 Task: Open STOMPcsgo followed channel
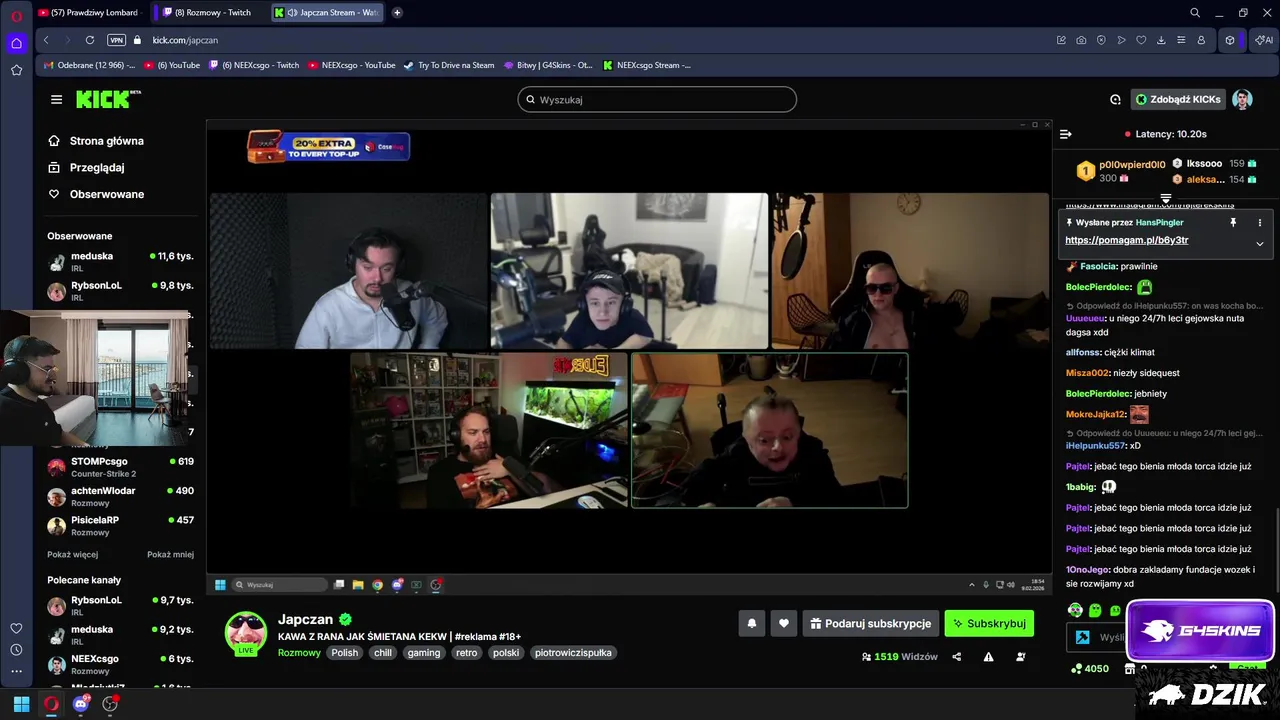tap(120, 467)
